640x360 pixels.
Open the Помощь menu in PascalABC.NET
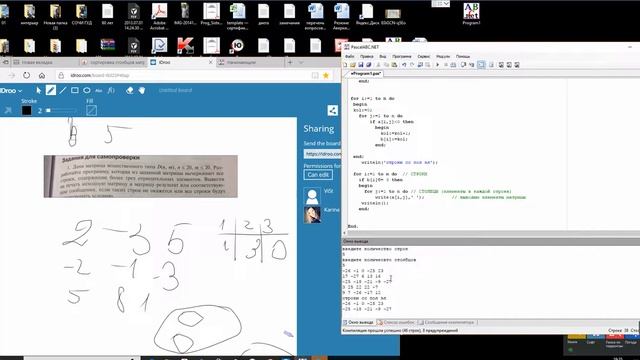tap(463, 56)
